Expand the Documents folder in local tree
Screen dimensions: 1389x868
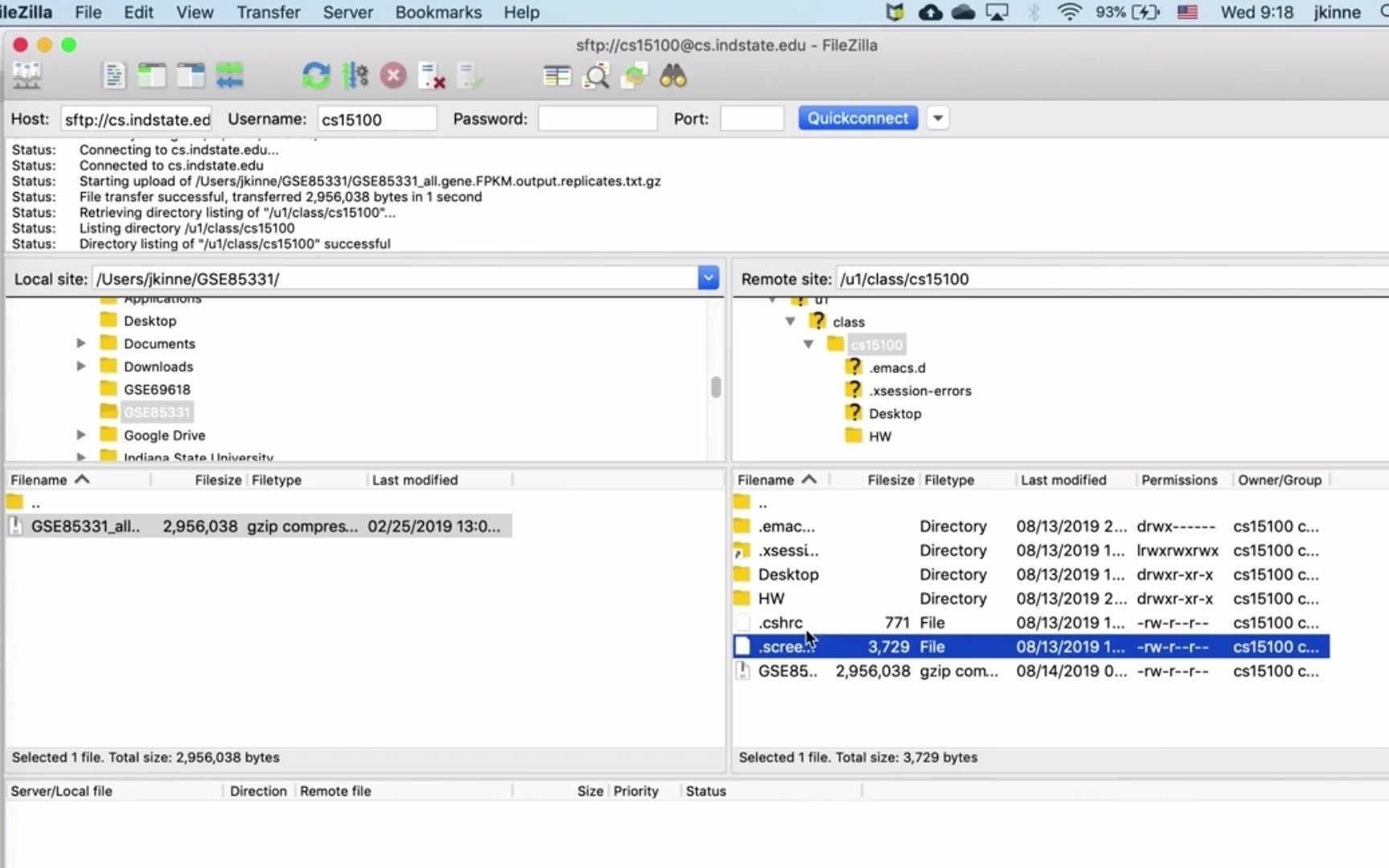click(x=80, y=343)
